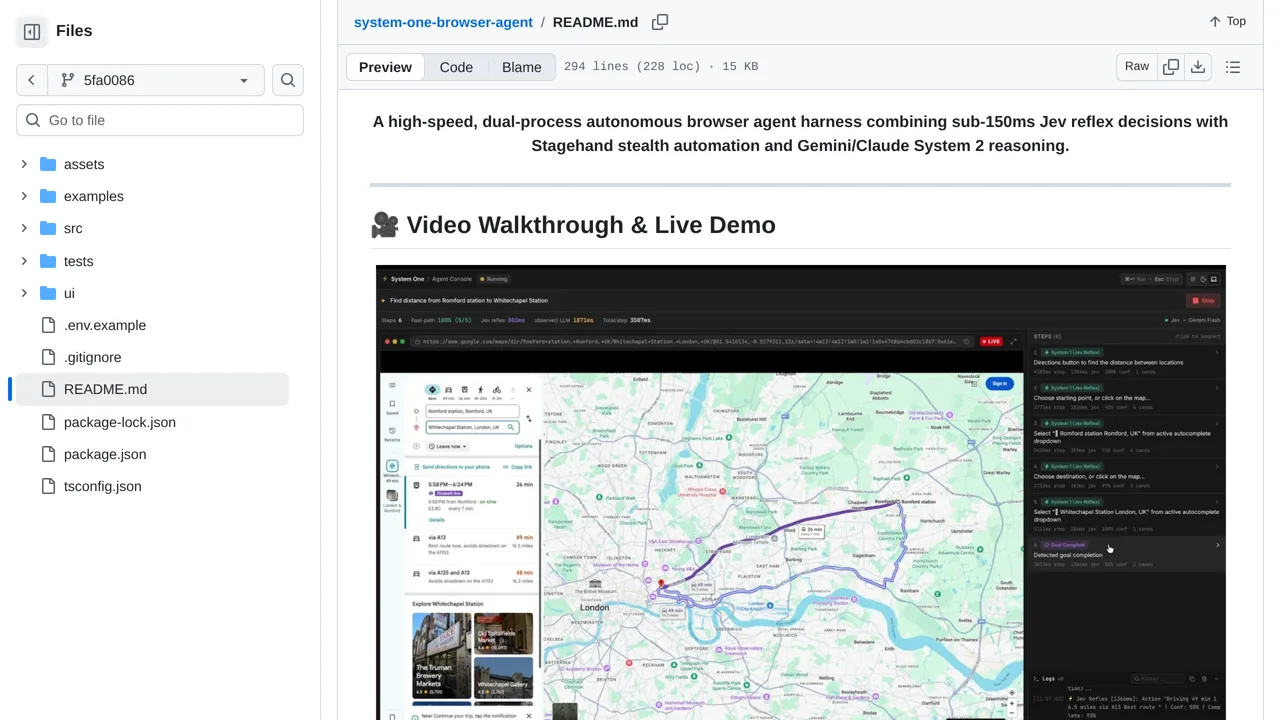Viewport: 1280px width, 720px height.
Task: Download the raw file icon
Action: click(x=1198, y=66)
